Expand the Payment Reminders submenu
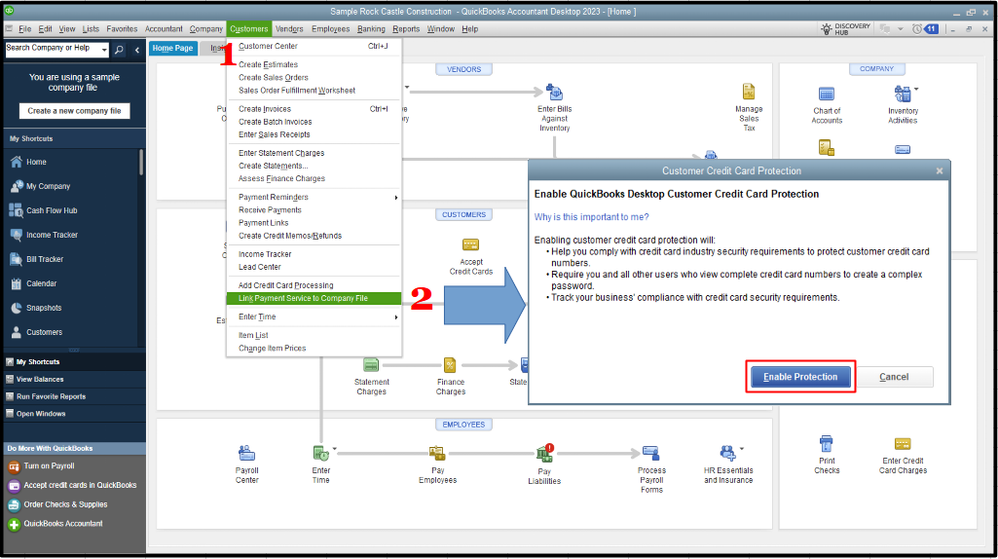Image resolution: width=998 pixels, height=559 pixels. (396, 197)
